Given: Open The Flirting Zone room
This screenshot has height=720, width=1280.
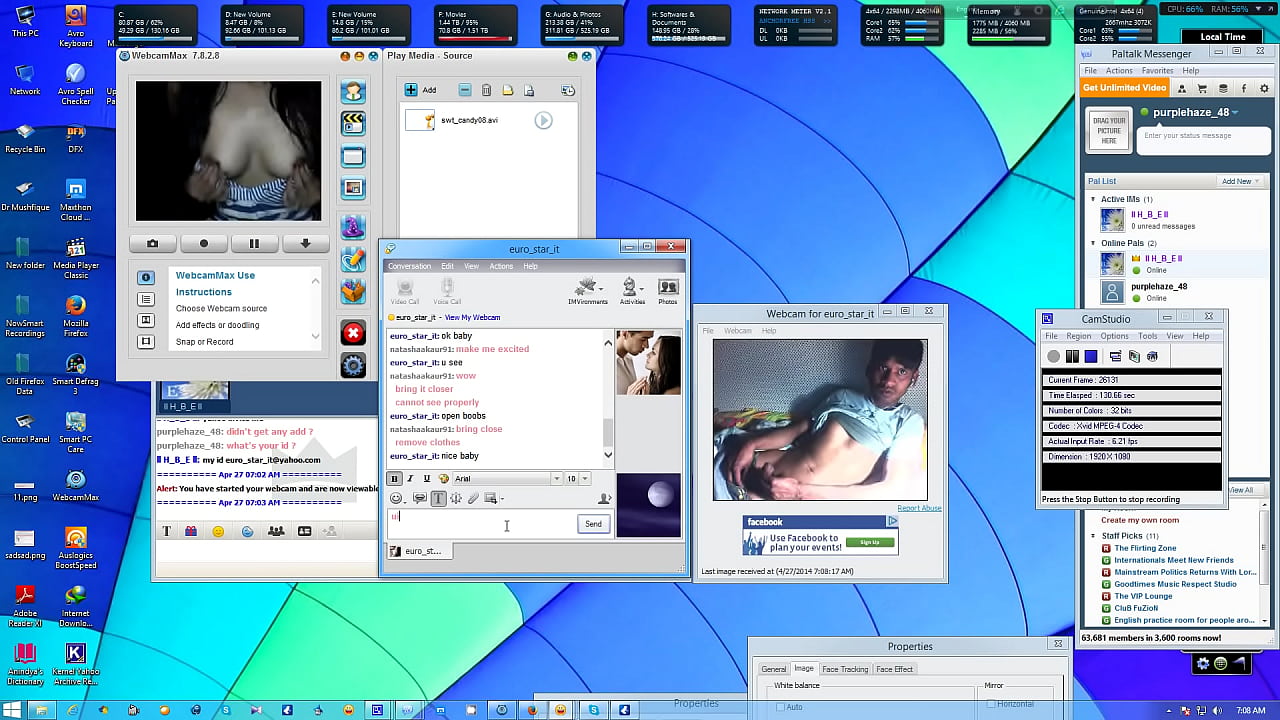Looking at the screenshot, I should click(1145, 548).
